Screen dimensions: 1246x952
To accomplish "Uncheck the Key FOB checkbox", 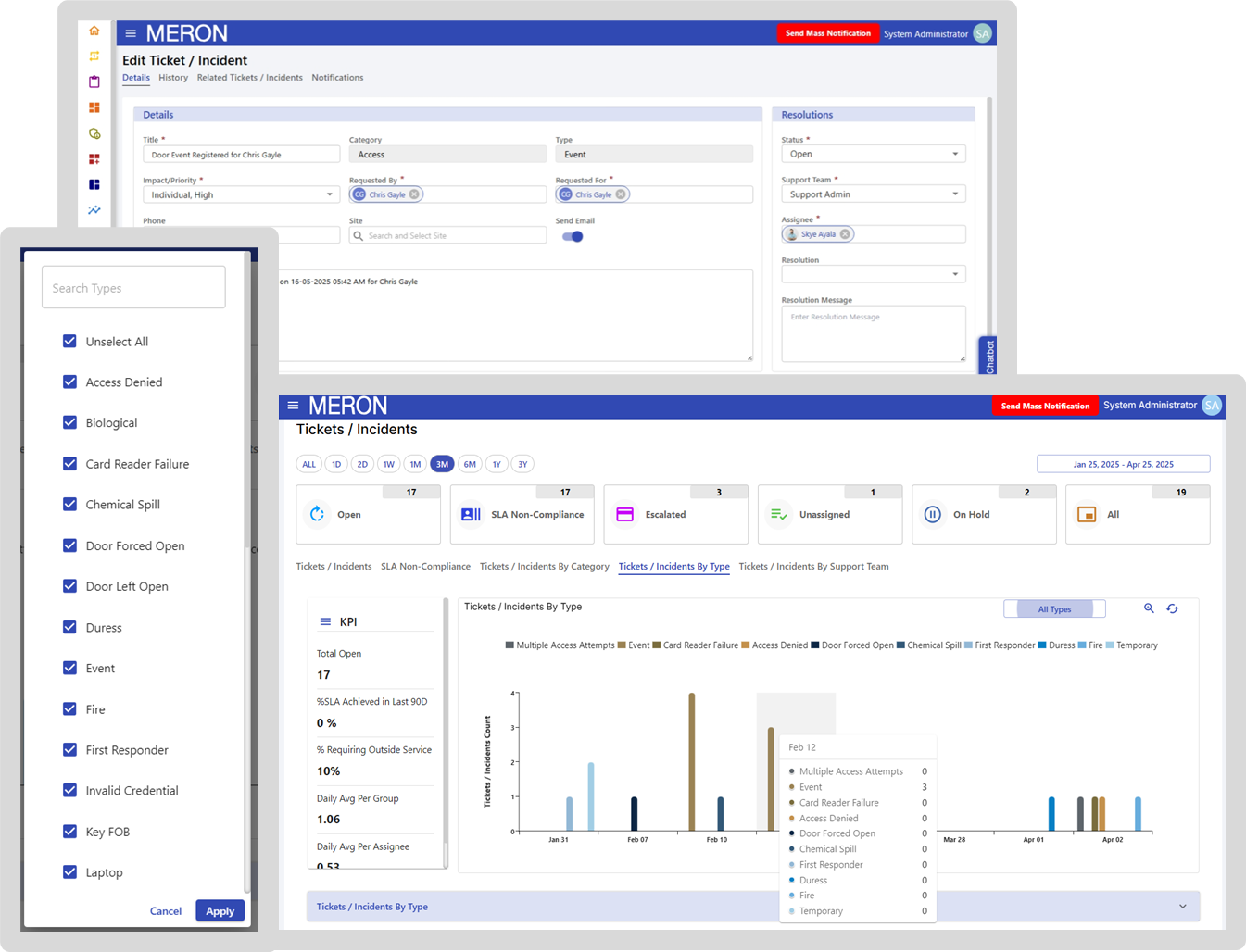I will coord(69,831).
